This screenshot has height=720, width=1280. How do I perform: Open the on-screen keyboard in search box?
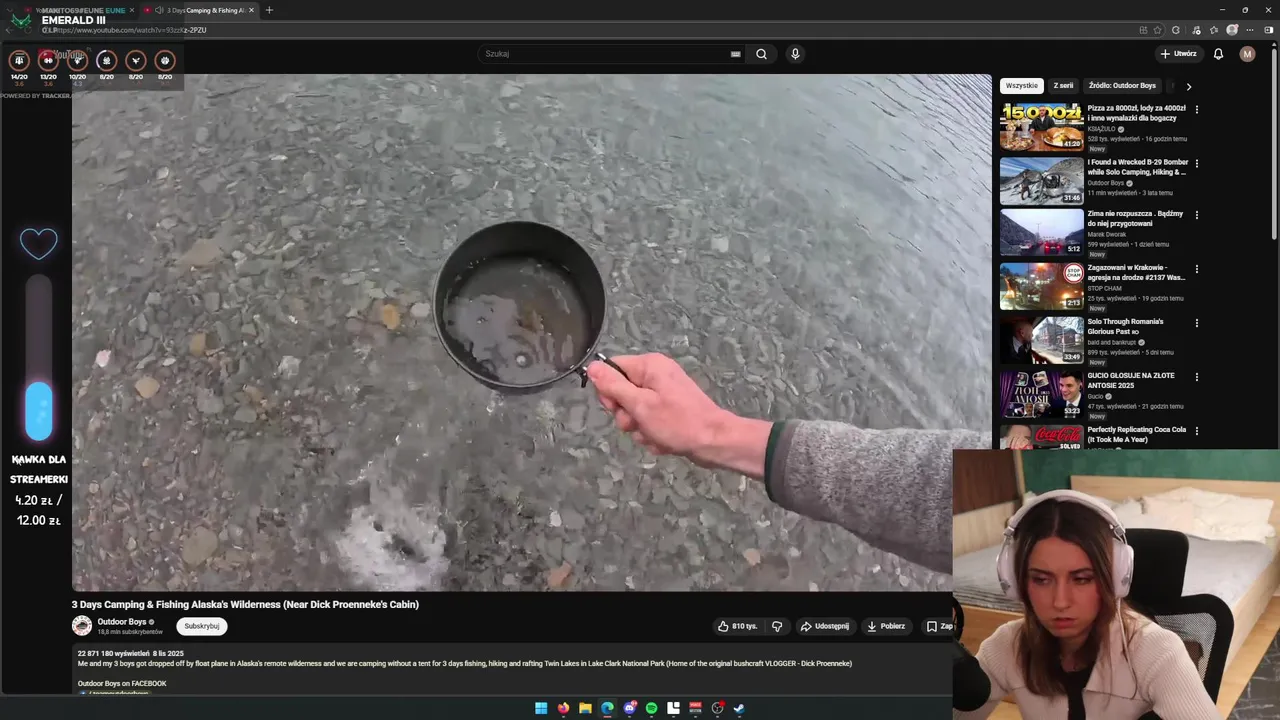736,54
